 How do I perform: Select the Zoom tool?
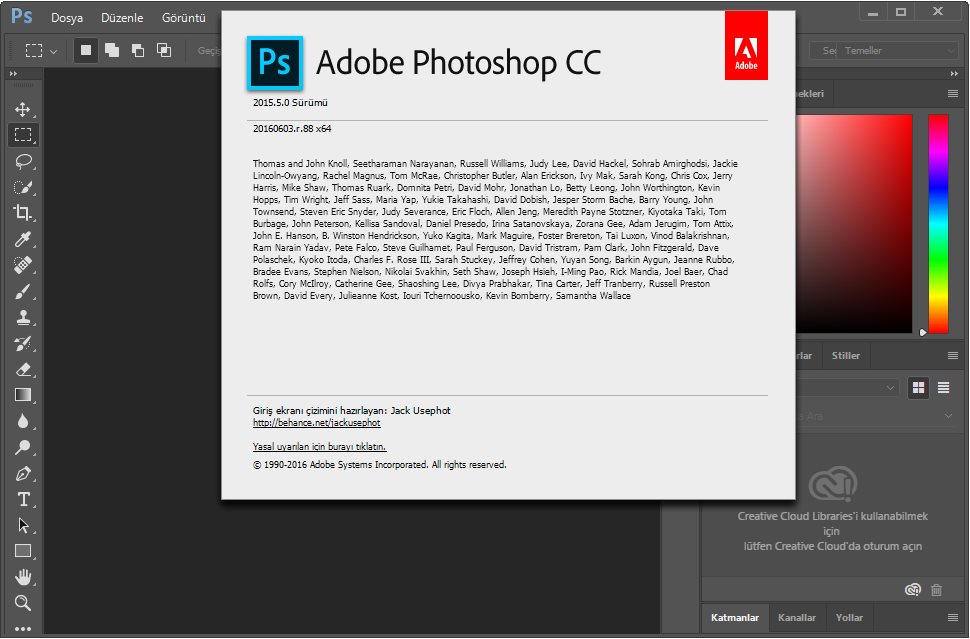[x=23, y=603]
